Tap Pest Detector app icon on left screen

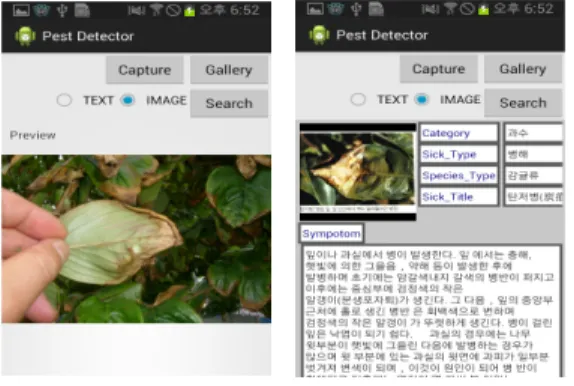pyautogui.click(x=25, y=36)
